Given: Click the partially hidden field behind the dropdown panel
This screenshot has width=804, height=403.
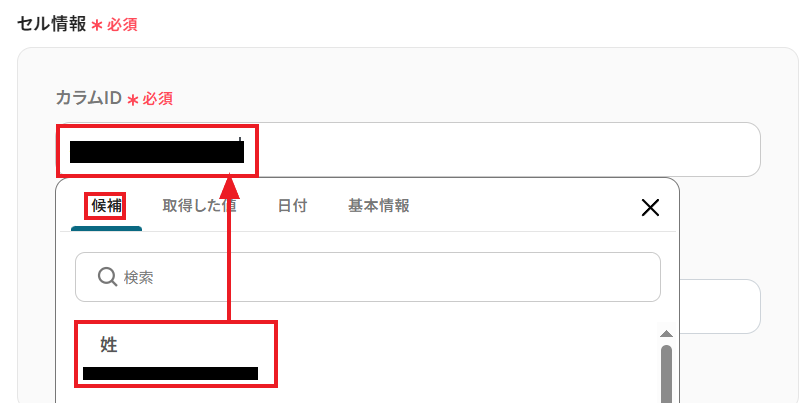Looking at the screenshot, I should (x=720, y=307).
